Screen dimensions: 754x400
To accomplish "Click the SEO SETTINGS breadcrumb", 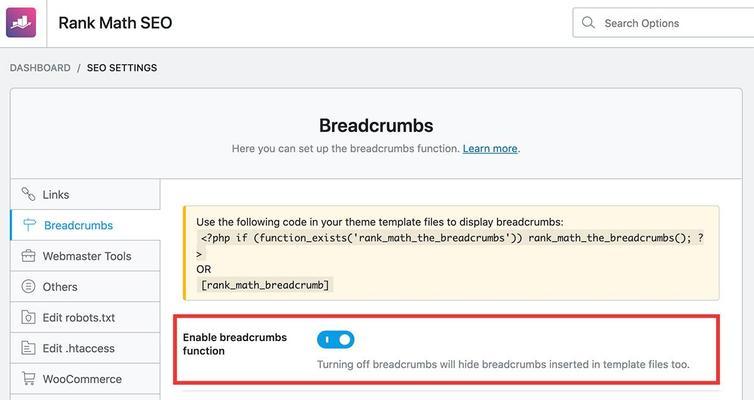I will (122, 68).
